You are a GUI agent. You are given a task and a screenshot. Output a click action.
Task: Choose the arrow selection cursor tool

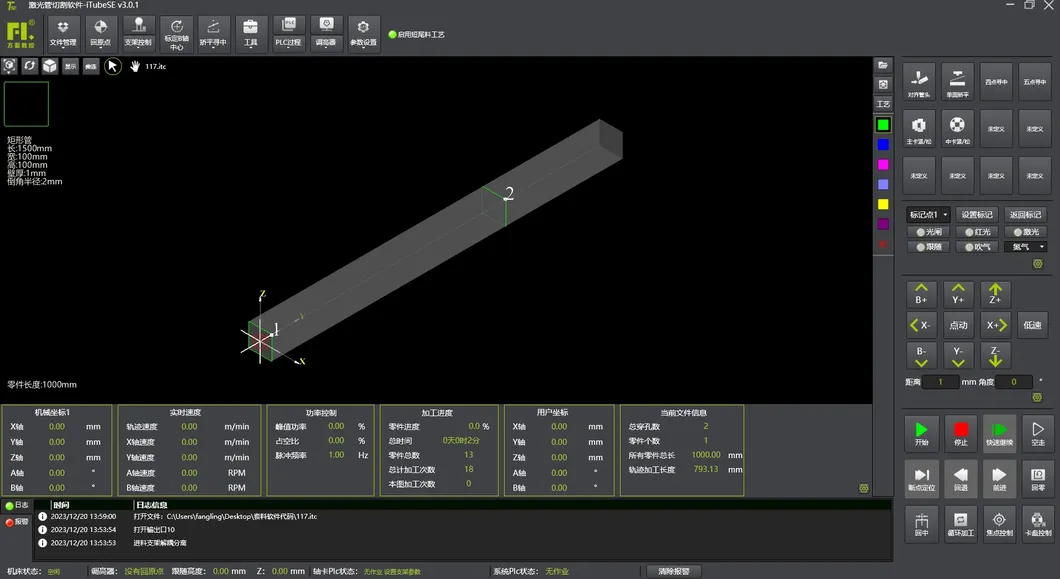113,66
